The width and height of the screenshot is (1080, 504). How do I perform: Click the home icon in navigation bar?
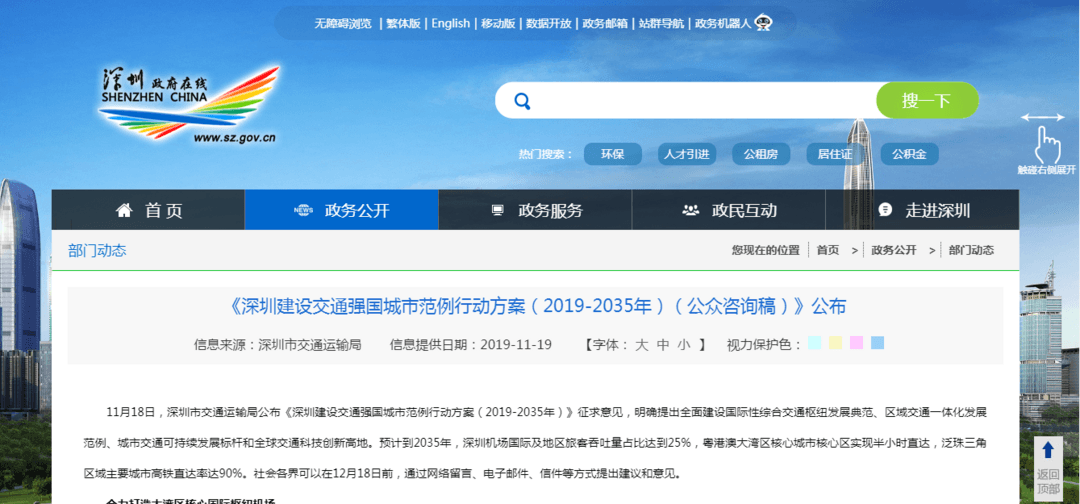[x=124, y=210]
